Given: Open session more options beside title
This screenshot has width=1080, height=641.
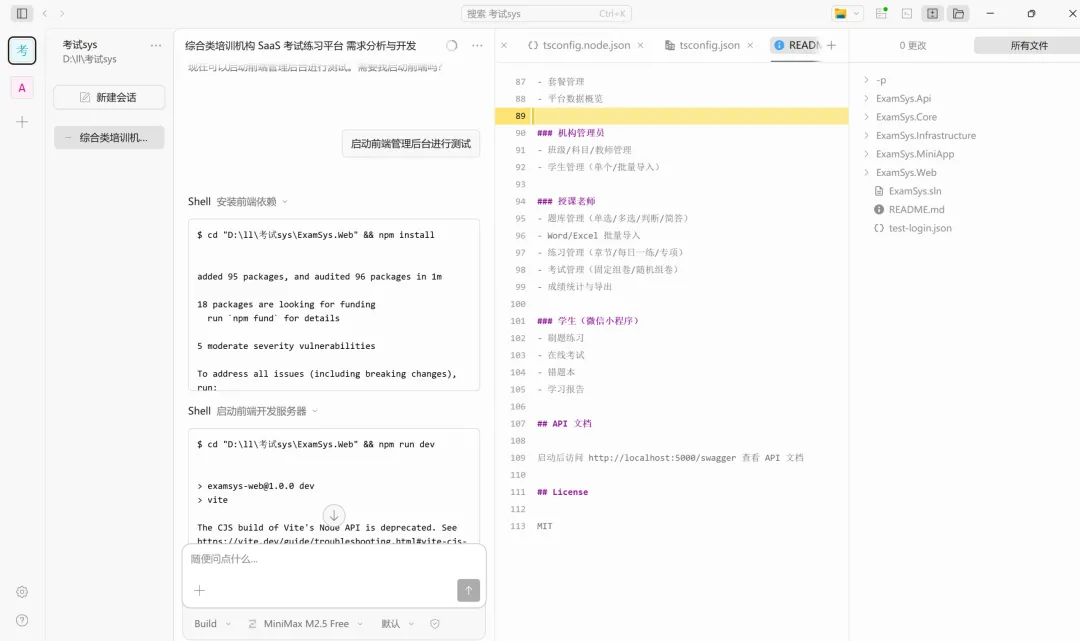Looking at the screenshot, I should tap(477, 45).
